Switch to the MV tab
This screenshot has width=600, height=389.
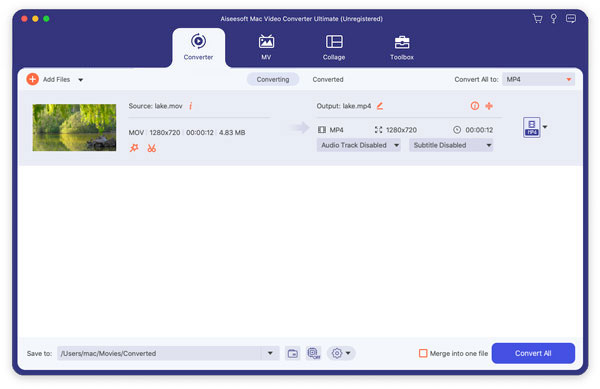[266, 47]
